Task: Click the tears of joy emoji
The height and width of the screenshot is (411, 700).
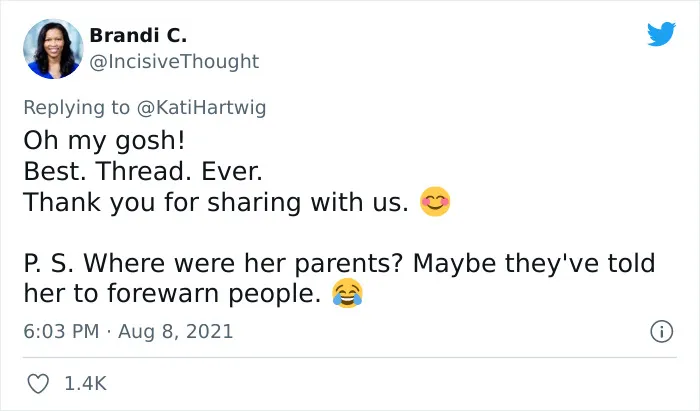Action: coord(347,293)
